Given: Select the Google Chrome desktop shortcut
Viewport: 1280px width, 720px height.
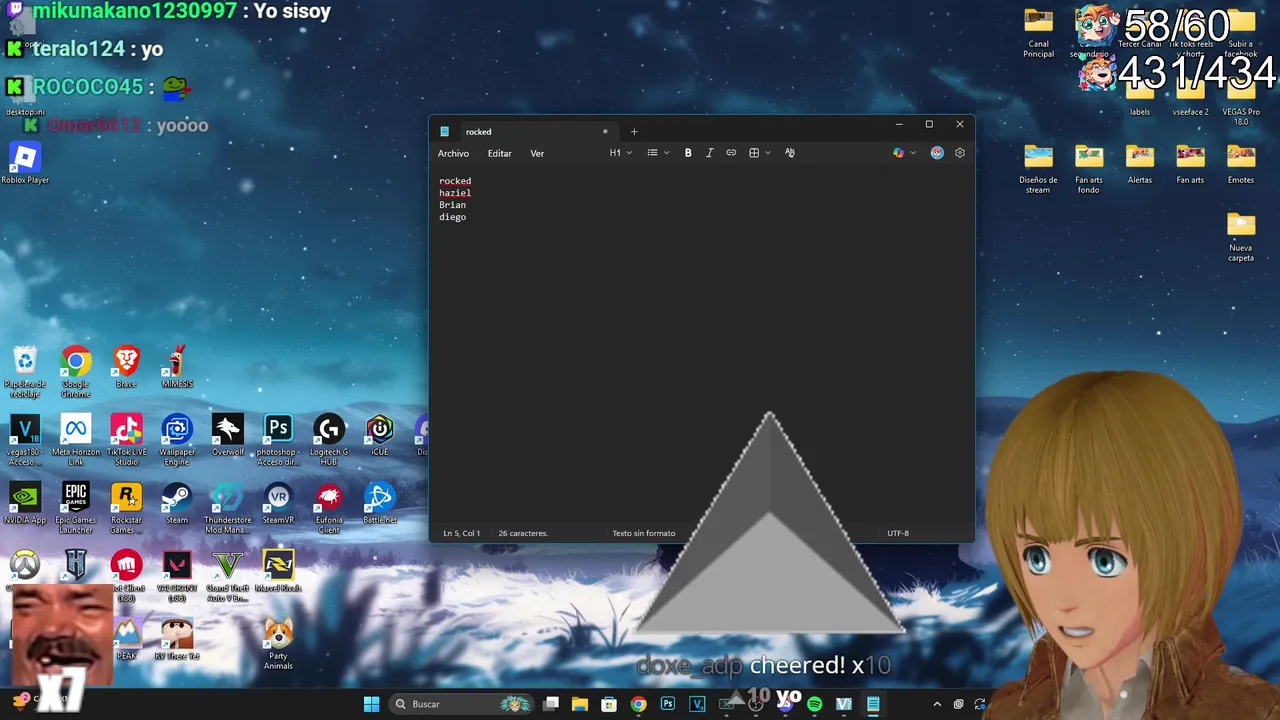Looking at the screenshot, I should (x=76, y=372).
